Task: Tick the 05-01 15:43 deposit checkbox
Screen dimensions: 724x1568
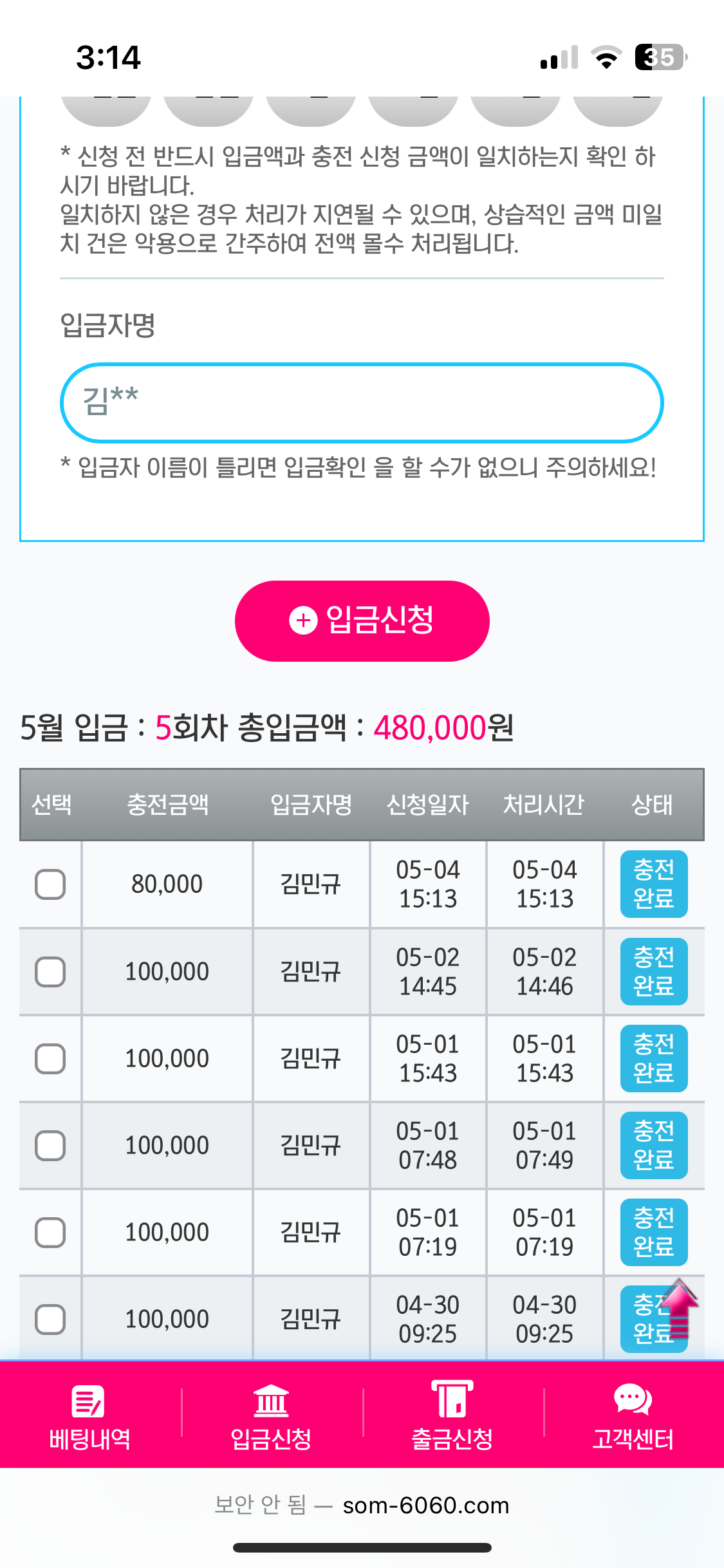Action: tap(50, 1059)
